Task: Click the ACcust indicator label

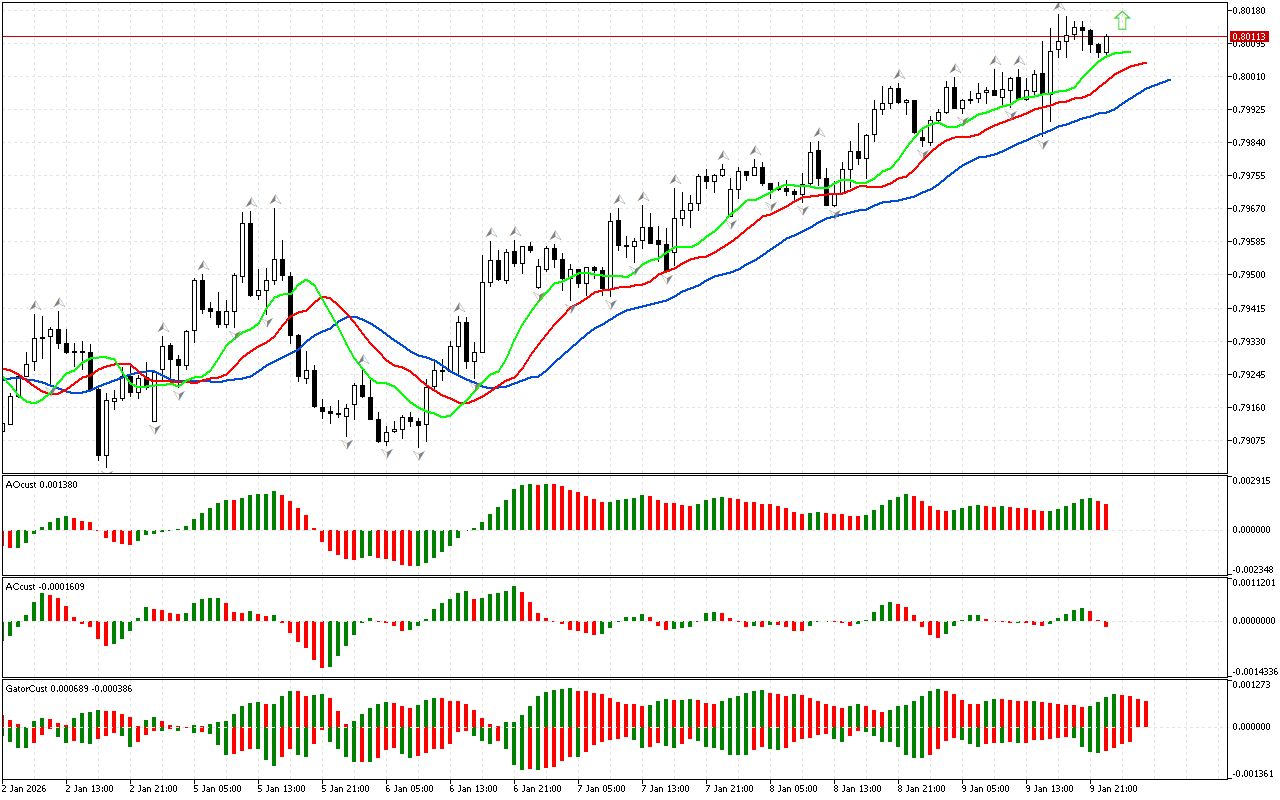Action: click(44, 586)
